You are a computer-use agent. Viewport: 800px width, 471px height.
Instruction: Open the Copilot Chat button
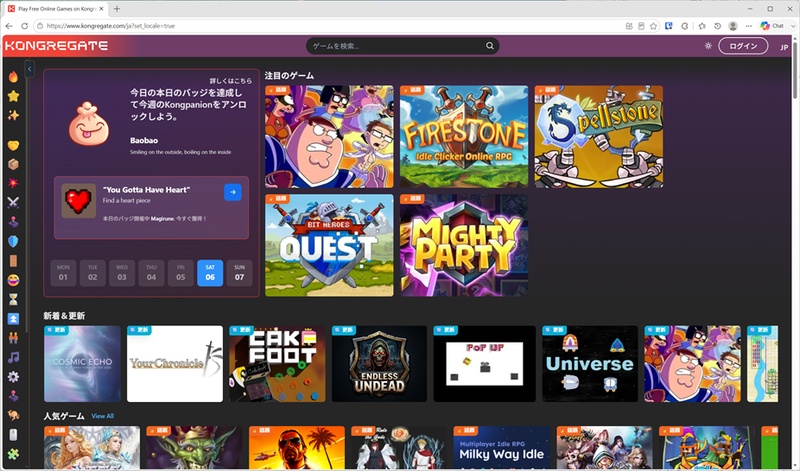772,26
